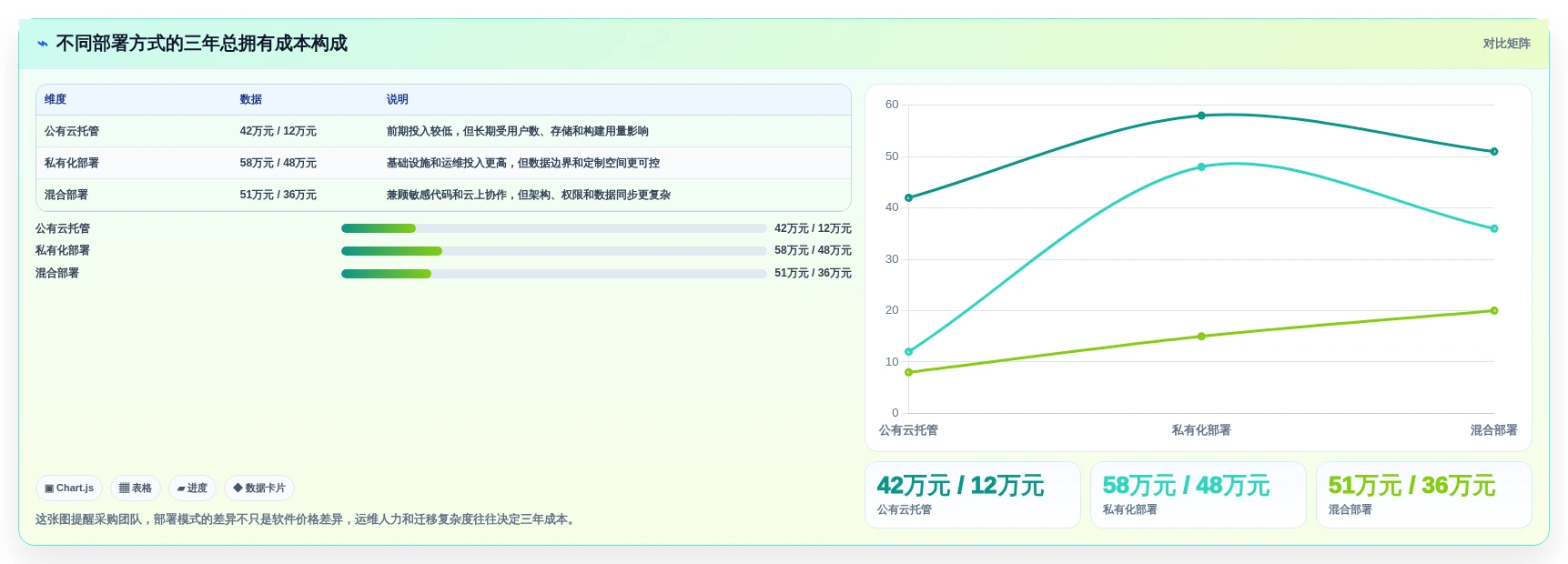Screen dimensions: 1568x564
Task: Click light teal data point at 私有化部署
Action: (x=1201, y=167)
